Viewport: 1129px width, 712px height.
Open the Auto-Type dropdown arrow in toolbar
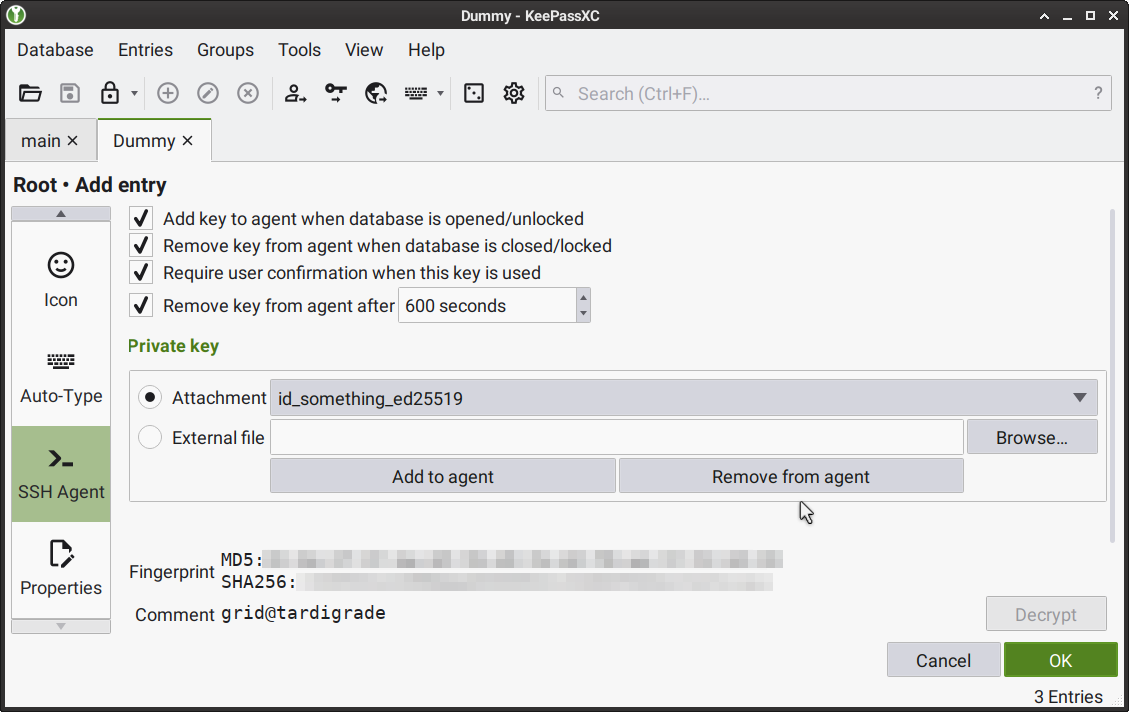tap(440, 92)
